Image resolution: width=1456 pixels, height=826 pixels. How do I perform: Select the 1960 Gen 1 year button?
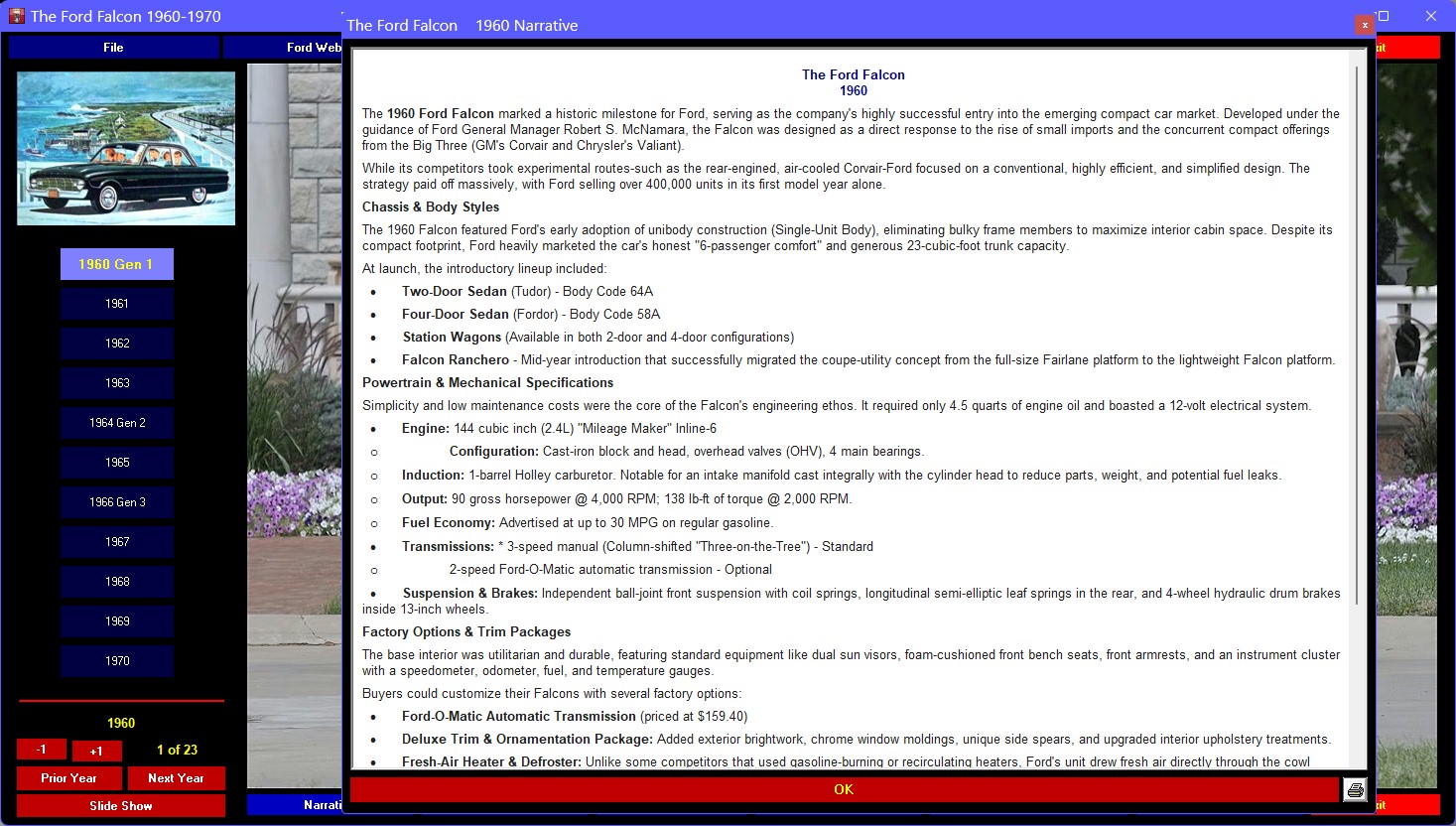117,264
